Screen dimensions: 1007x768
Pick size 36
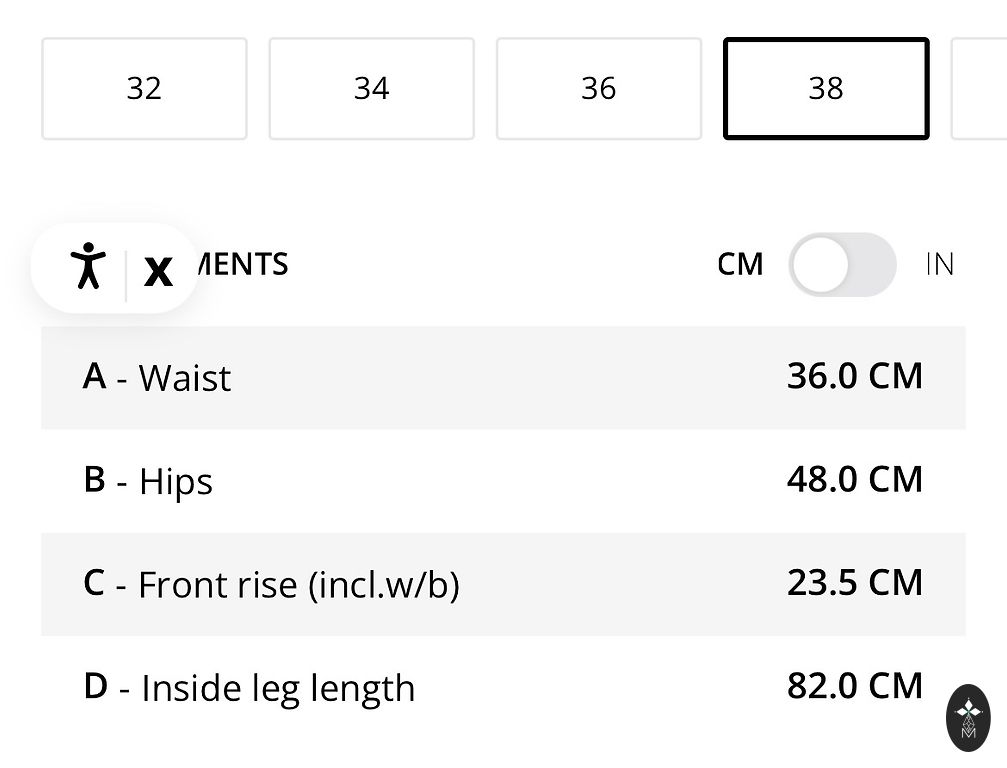pyautogui.click(x=598, y=89)
